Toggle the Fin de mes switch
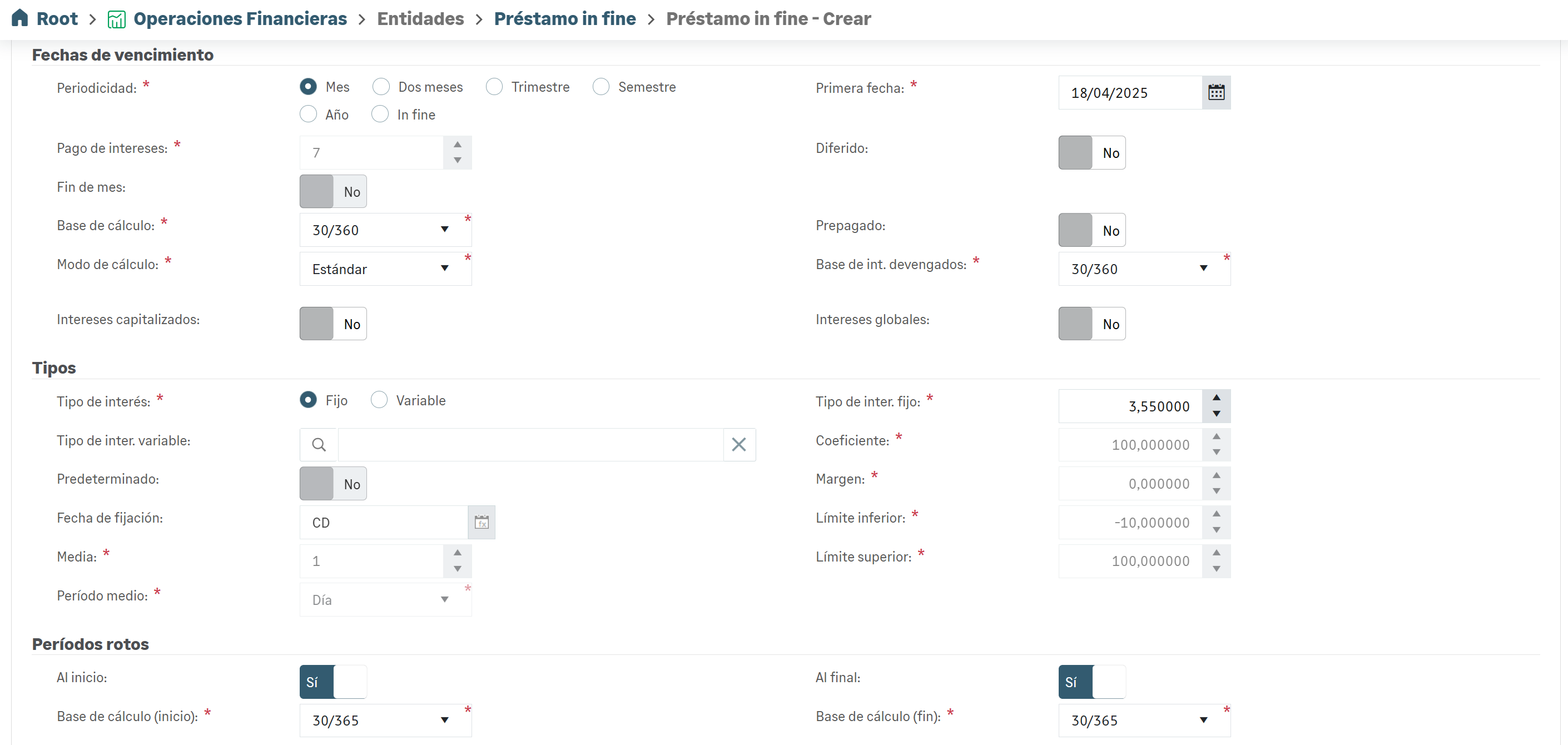 coord(333,192)
